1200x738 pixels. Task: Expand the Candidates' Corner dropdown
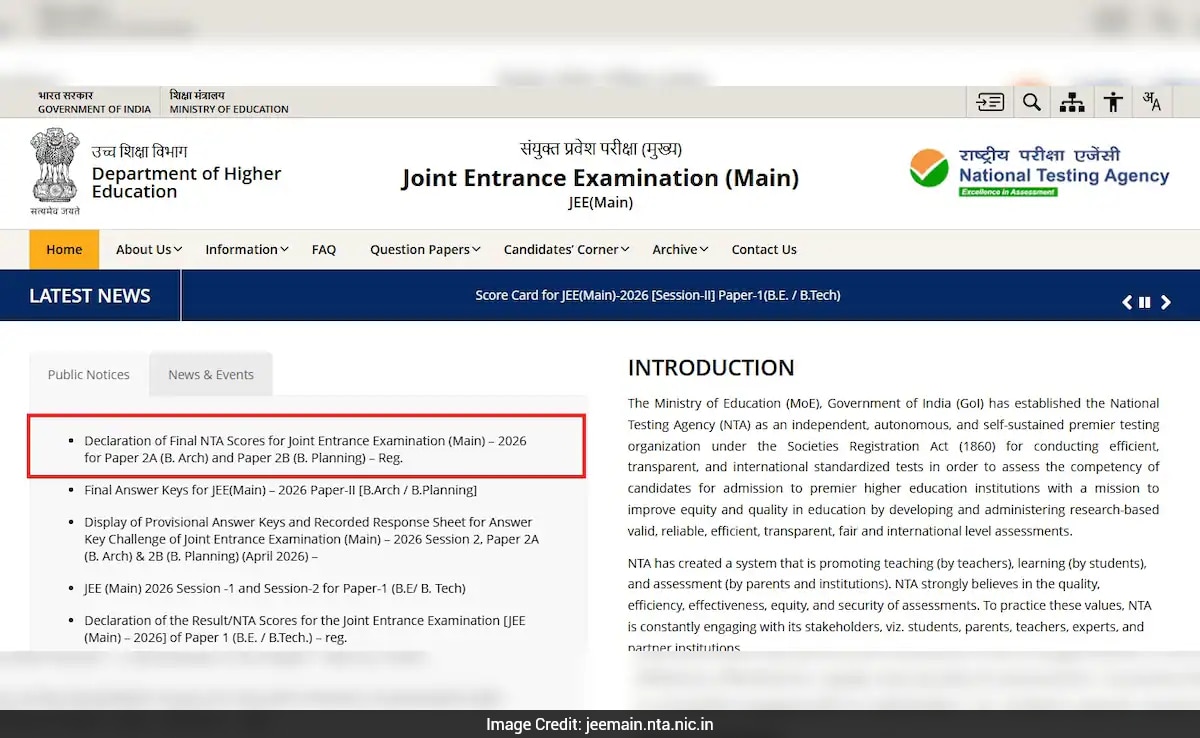click(566, 250)
